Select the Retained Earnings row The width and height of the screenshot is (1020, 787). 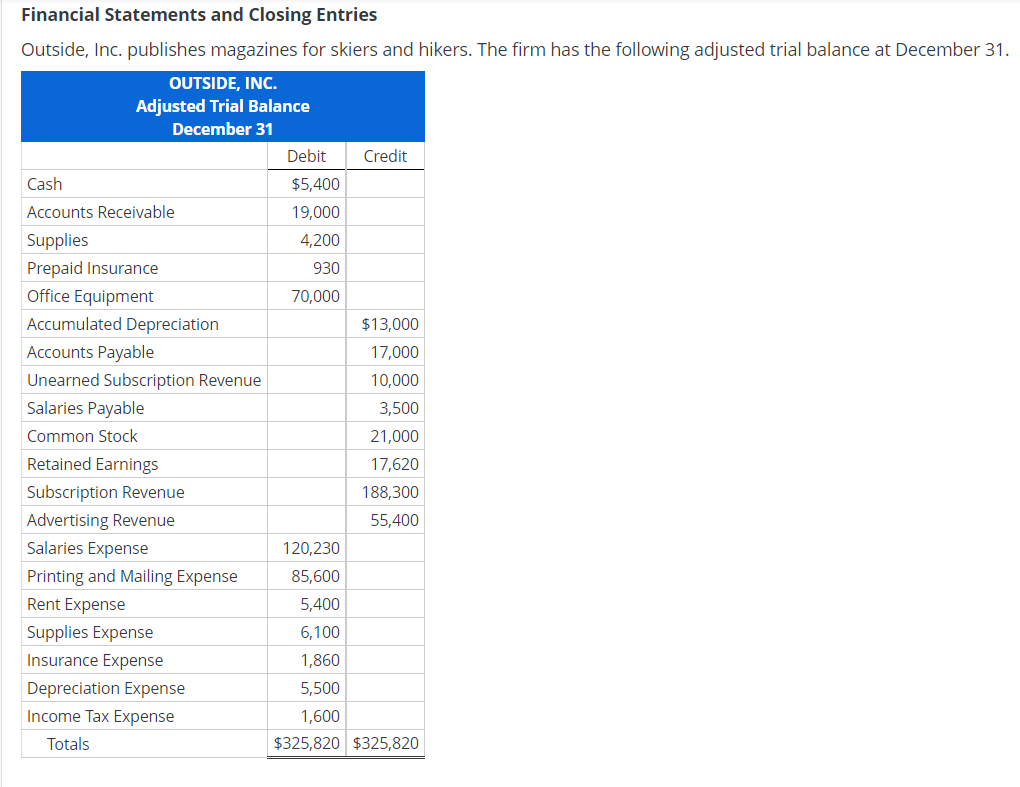(92, 464)
